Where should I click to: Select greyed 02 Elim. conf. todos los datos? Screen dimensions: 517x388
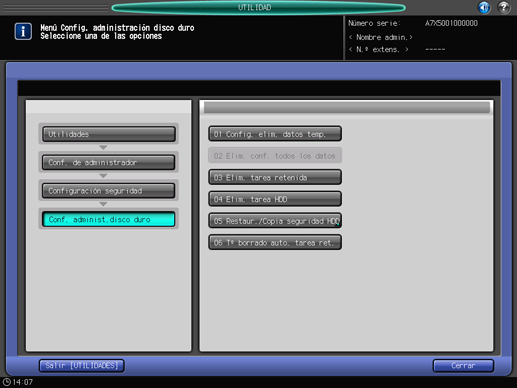(275, 156)
